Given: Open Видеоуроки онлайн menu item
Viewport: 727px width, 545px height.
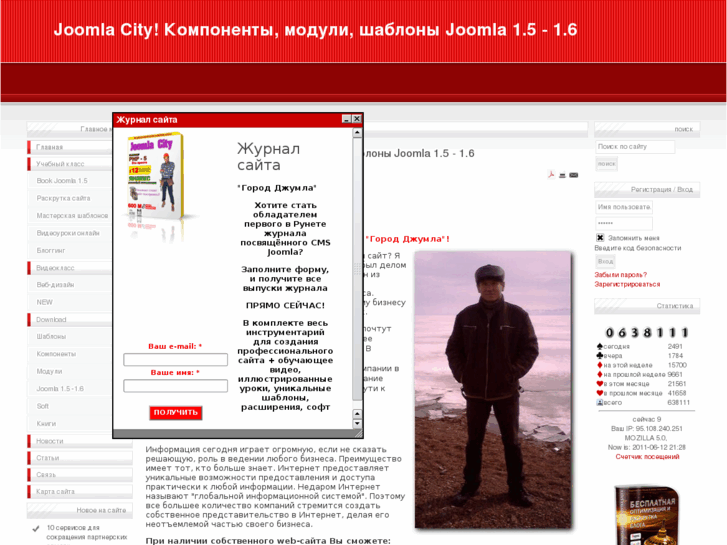Looking at the screenshot, I should point(70,233).
